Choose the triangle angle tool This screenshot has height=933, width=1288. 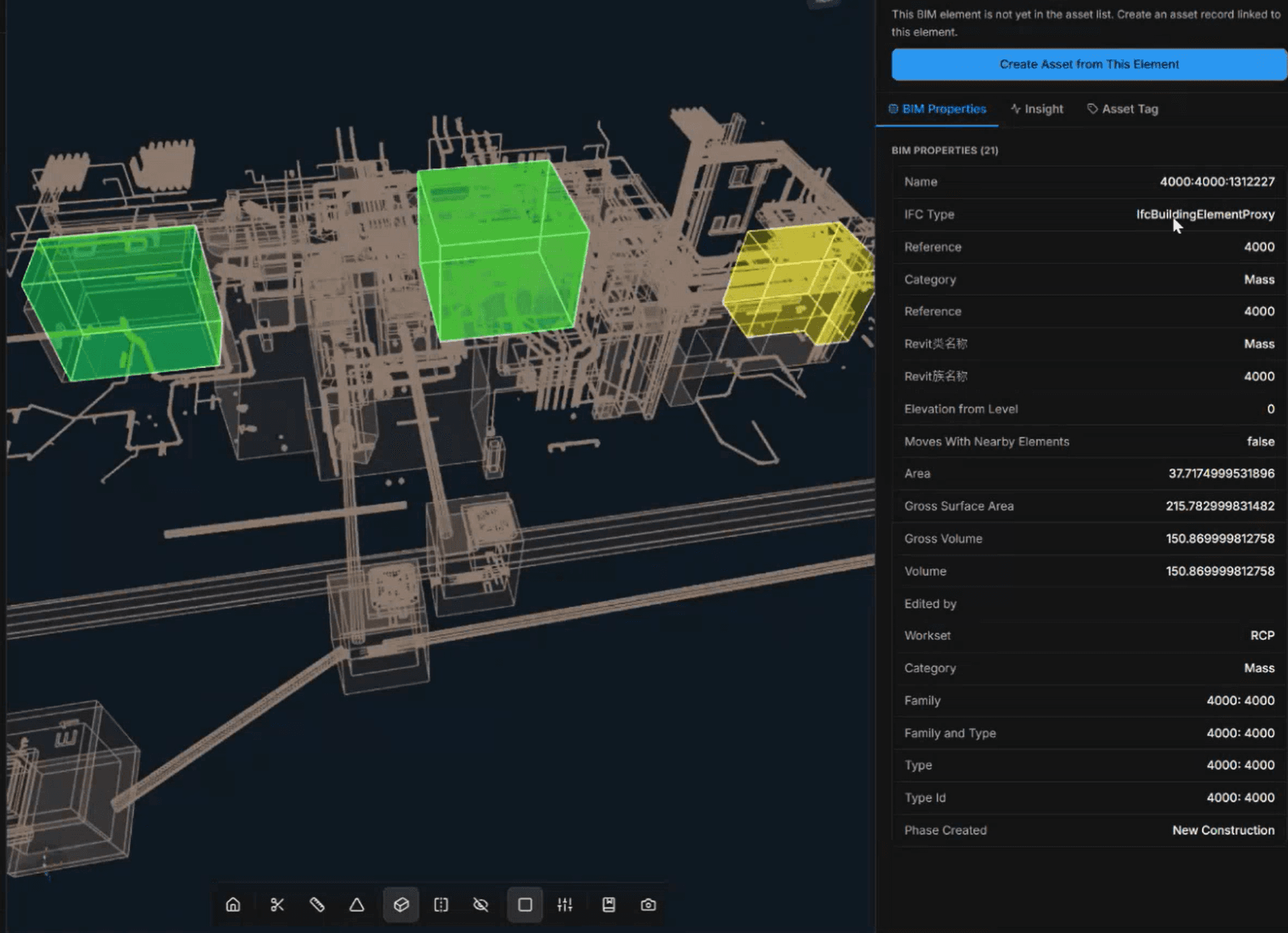pyautogui.click(x=357, y=905)
